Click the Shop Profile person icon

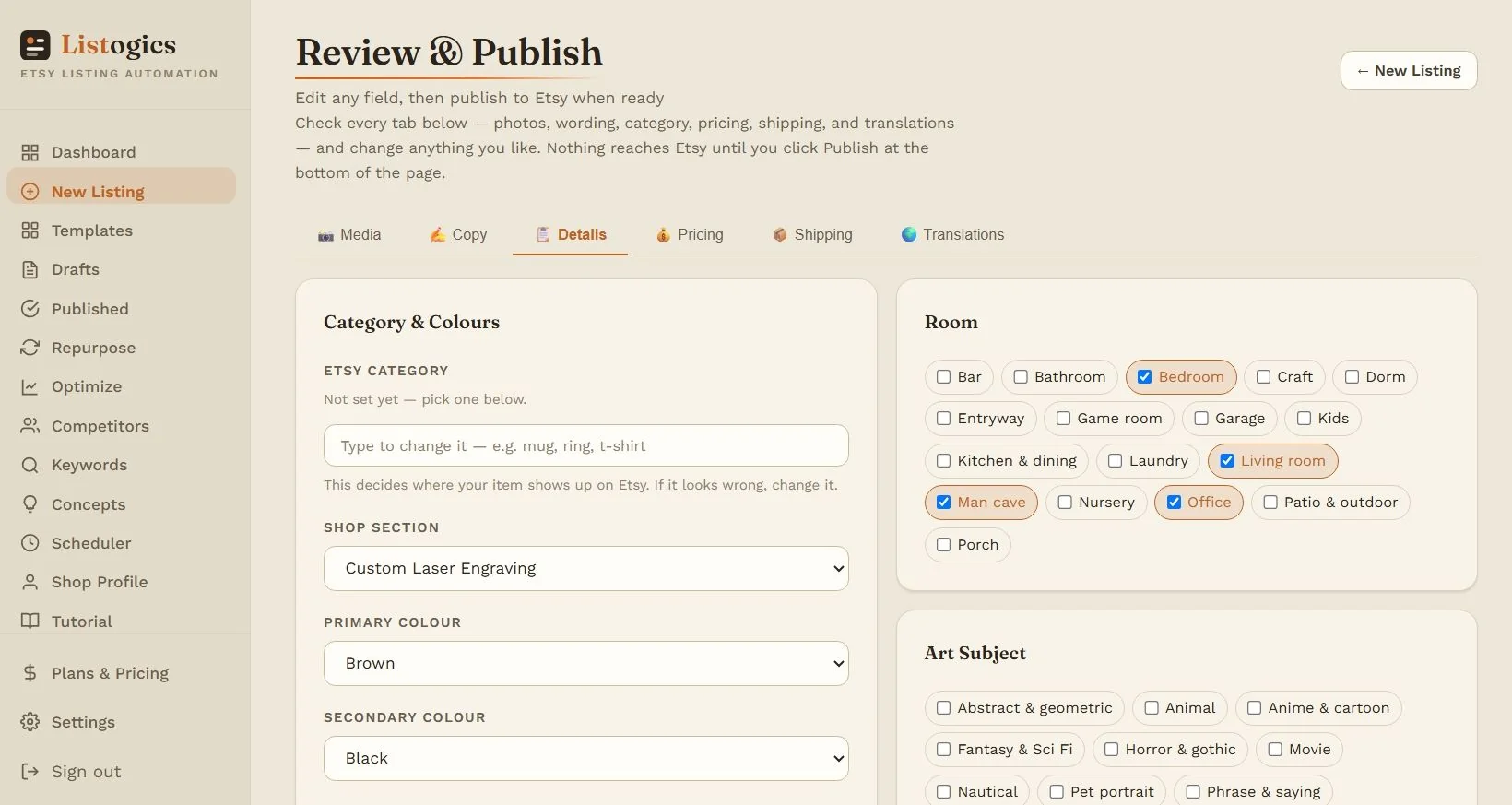click(30, 582)
